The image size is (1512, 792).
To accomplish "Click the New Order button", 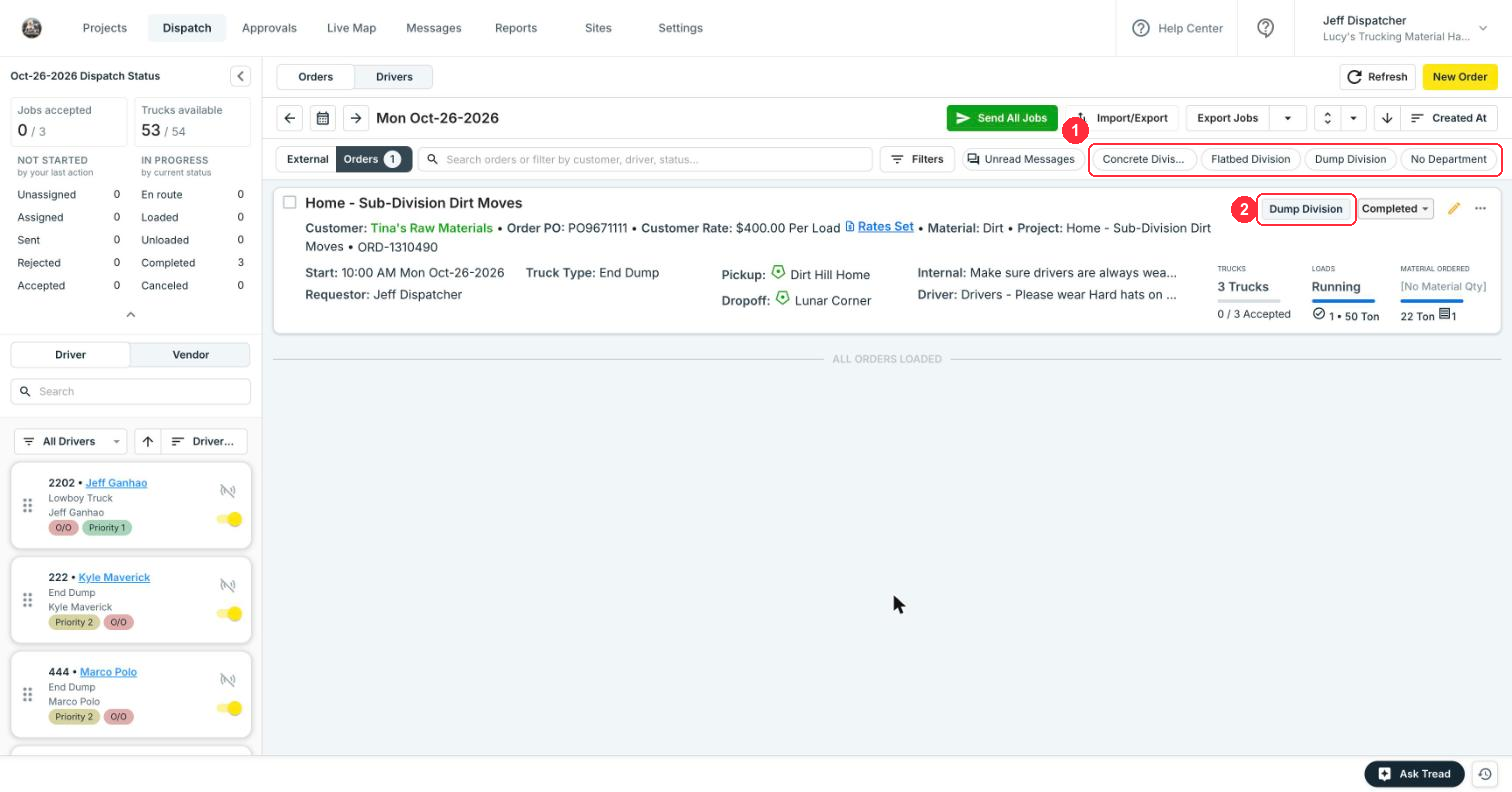I will [x=1460, y=77].
